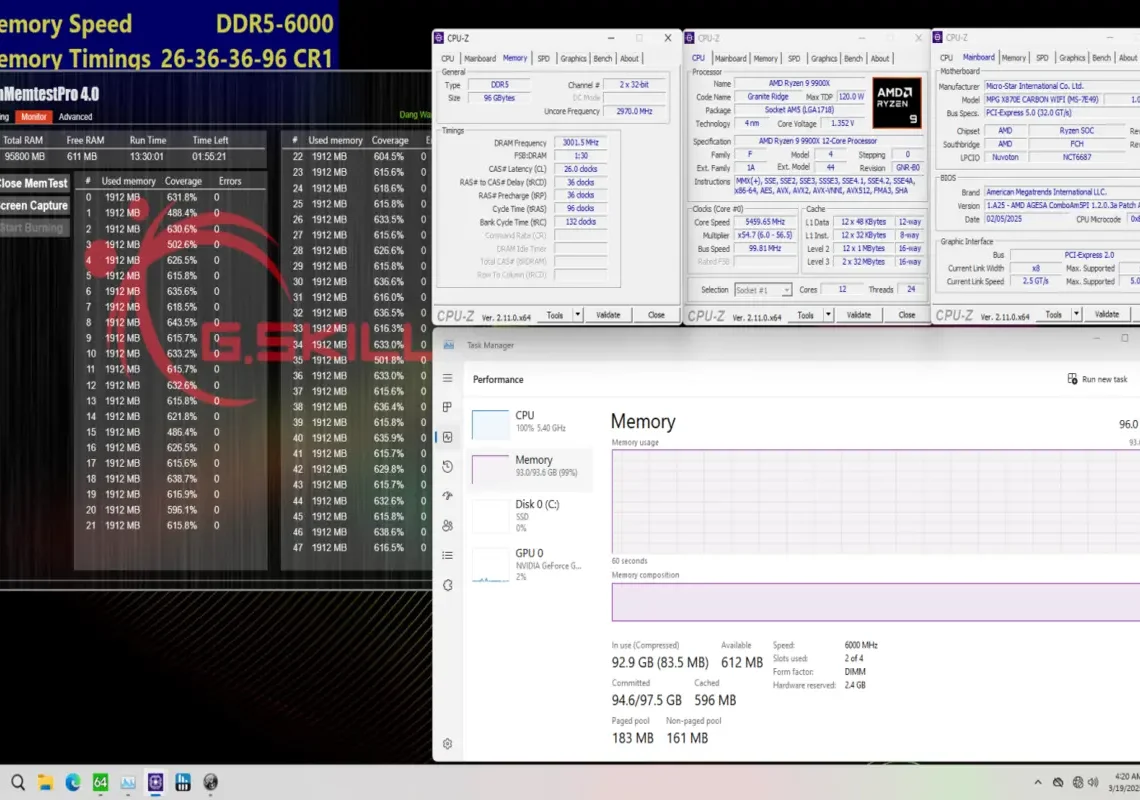Click coverage 643.5% for thread 8

[x=182, y=322]
